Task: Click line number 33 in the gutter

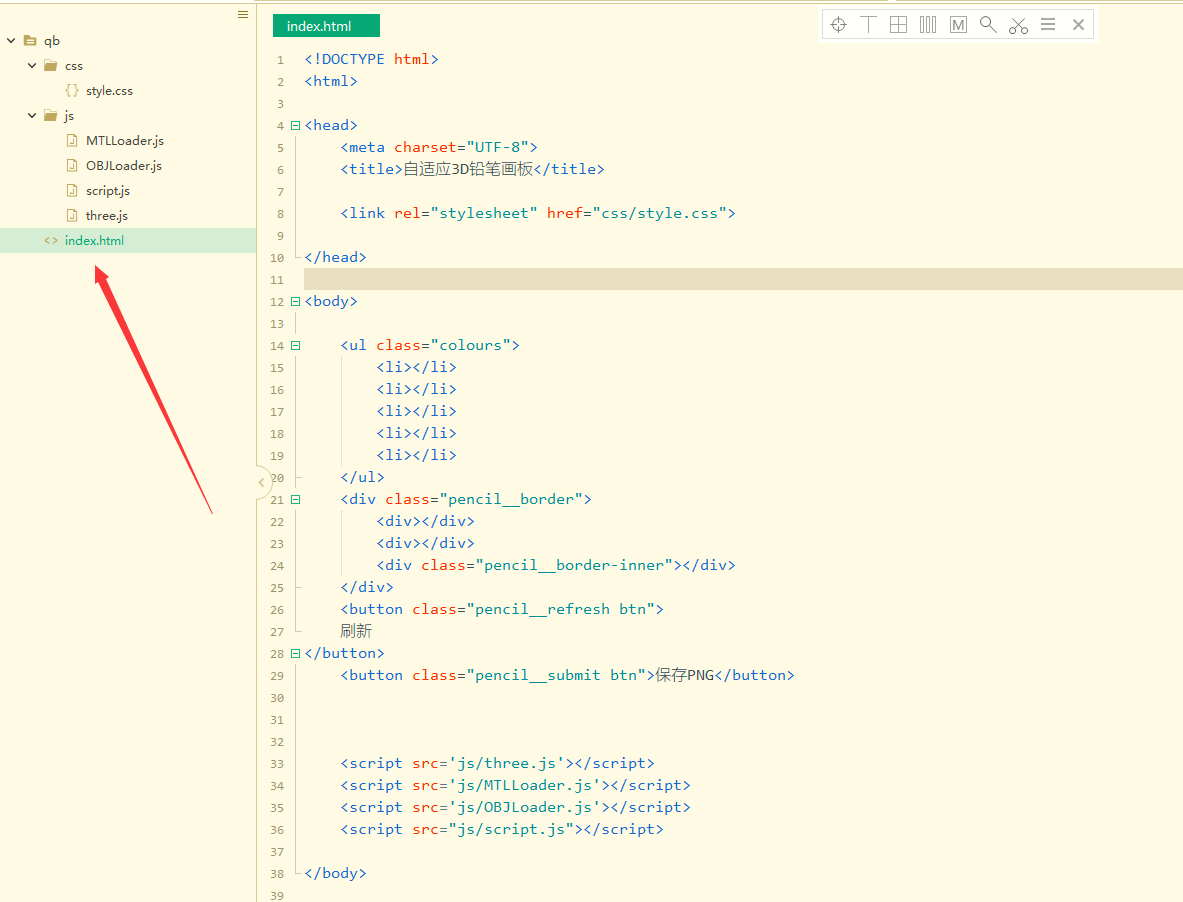Action: [x=277, y=764]
